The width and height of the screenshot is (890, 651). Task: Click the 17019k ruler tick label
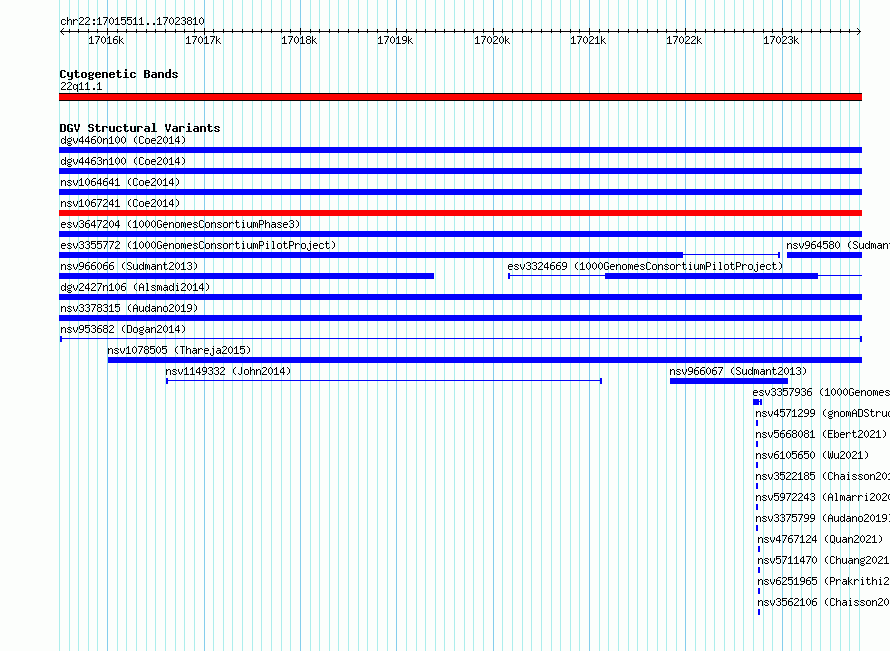point(395,40)
